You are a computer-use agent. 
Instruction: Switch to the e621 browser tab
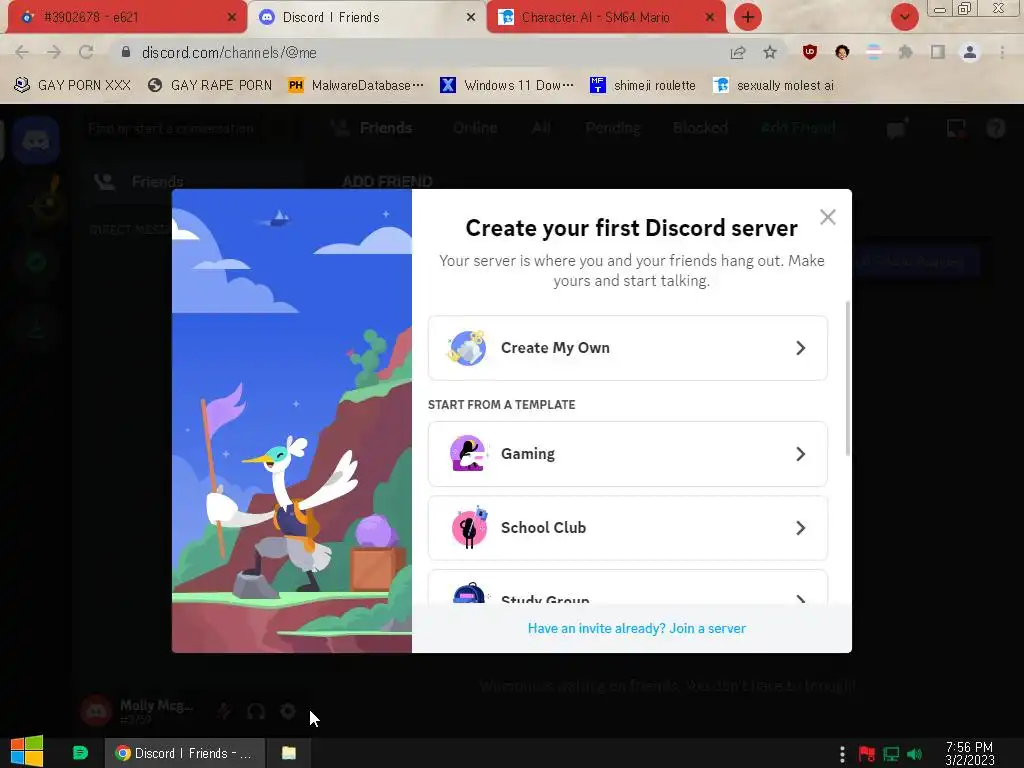point(126,17)
